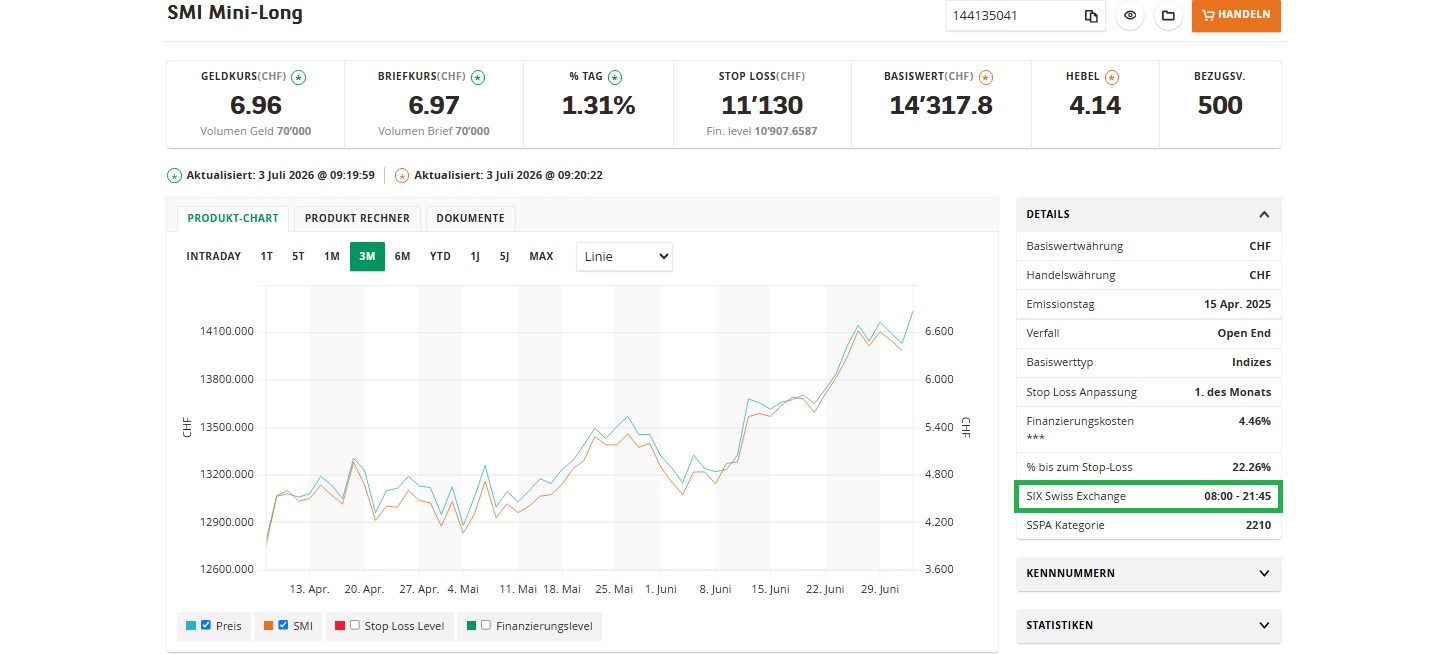Screen dimensions: 1450x655
Task: Click the orange HANDELN button
Action: [1236, 15]
